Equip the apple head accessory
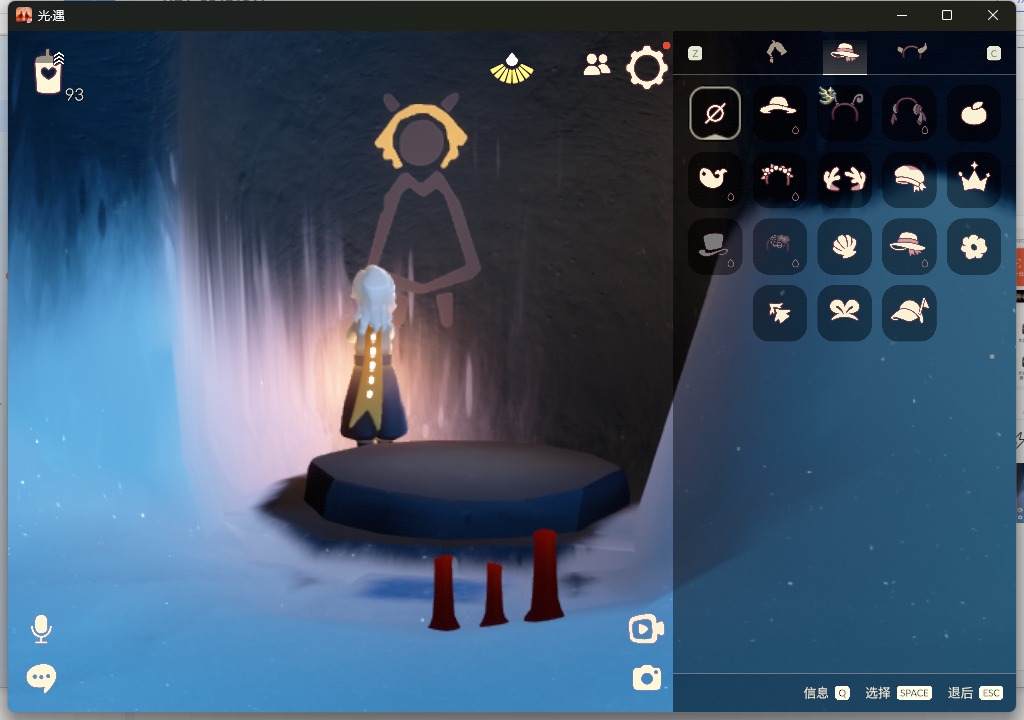1024x720 pixels. click(x=973, y=113)
